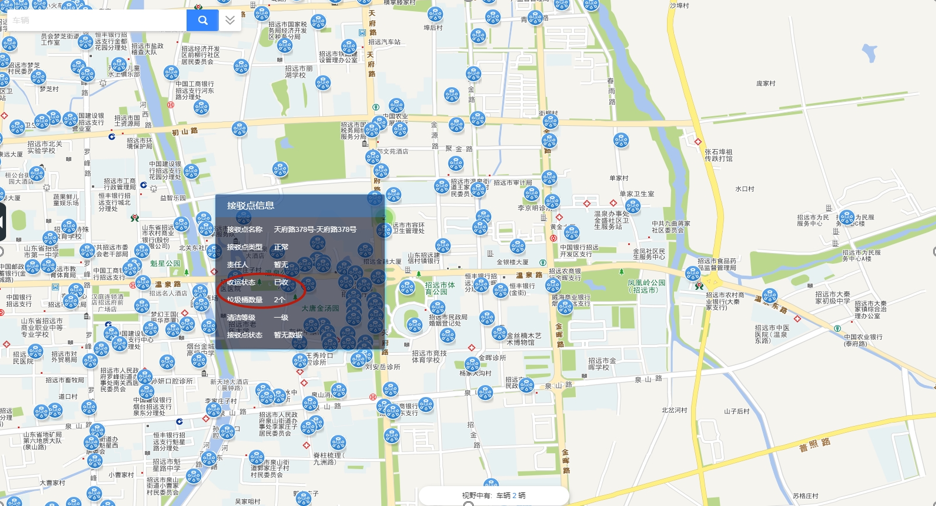
Task: Click the blue magnifier search button
Action: [x=202, y=20]
